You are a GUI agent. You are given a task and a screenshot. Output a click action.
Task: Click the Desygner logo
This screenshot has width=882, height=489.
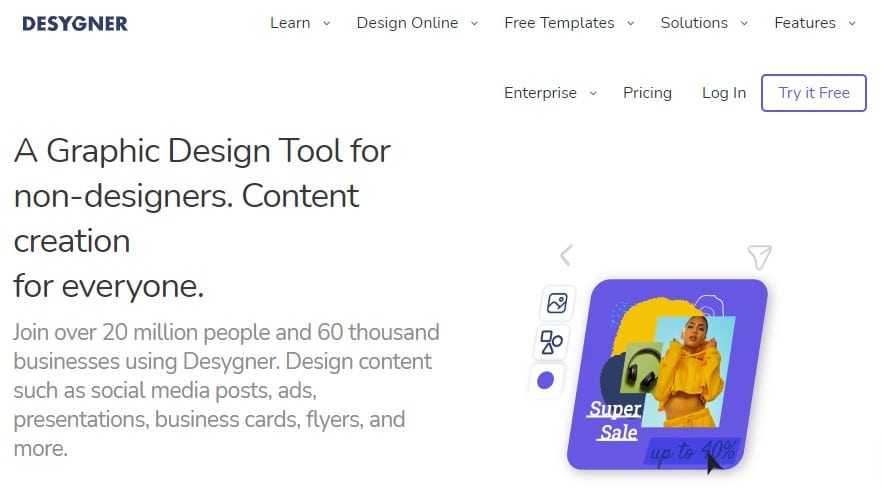75,24
